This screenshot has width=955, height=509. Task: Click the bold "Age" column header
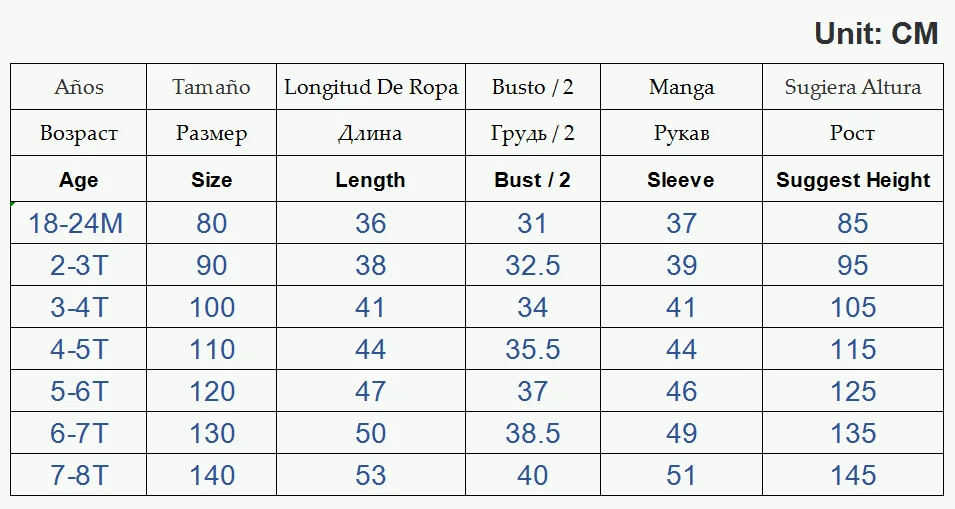(79, 180)
